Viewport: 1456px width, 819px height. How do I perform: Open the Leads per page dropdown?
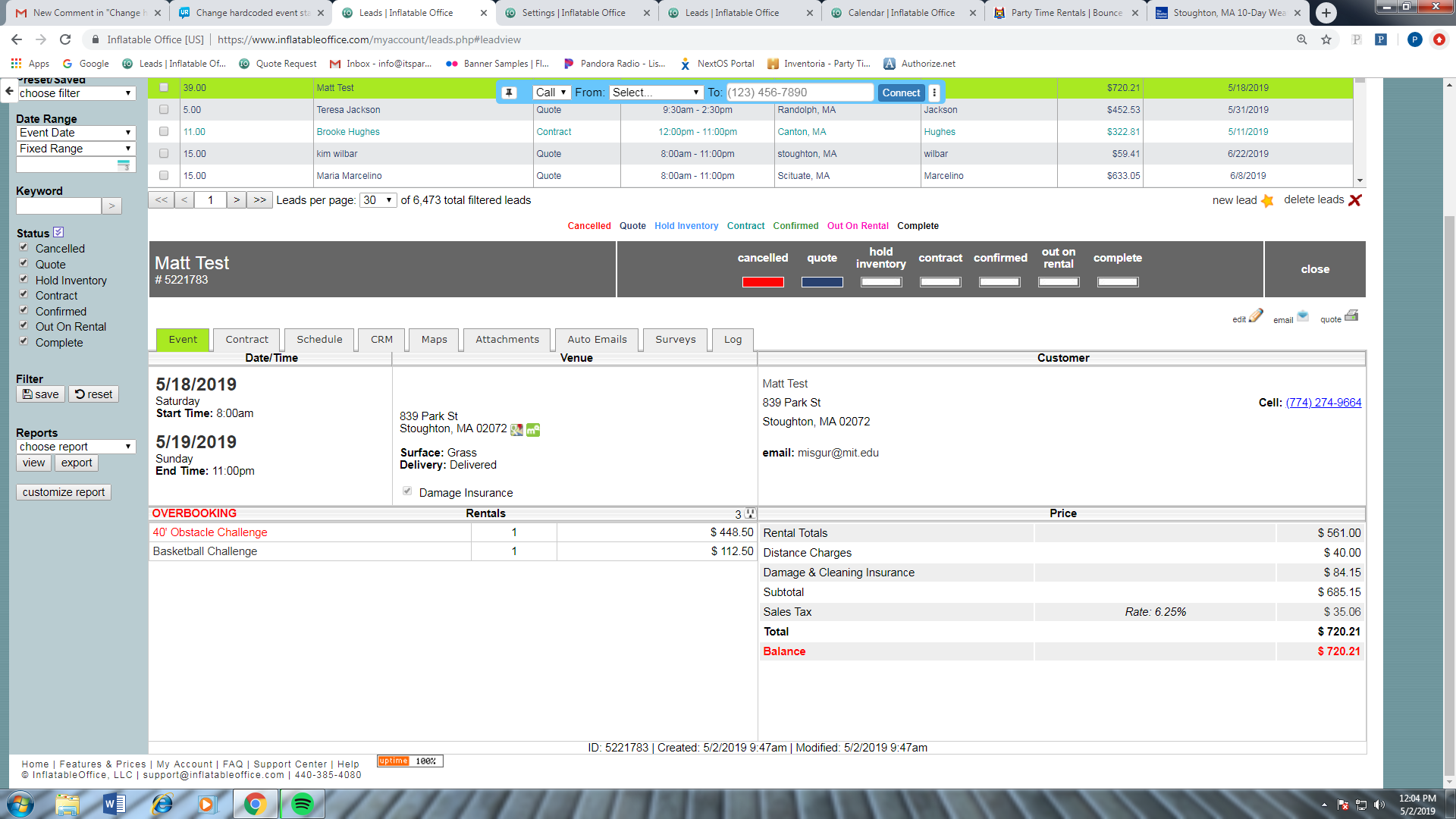[378, 200]
